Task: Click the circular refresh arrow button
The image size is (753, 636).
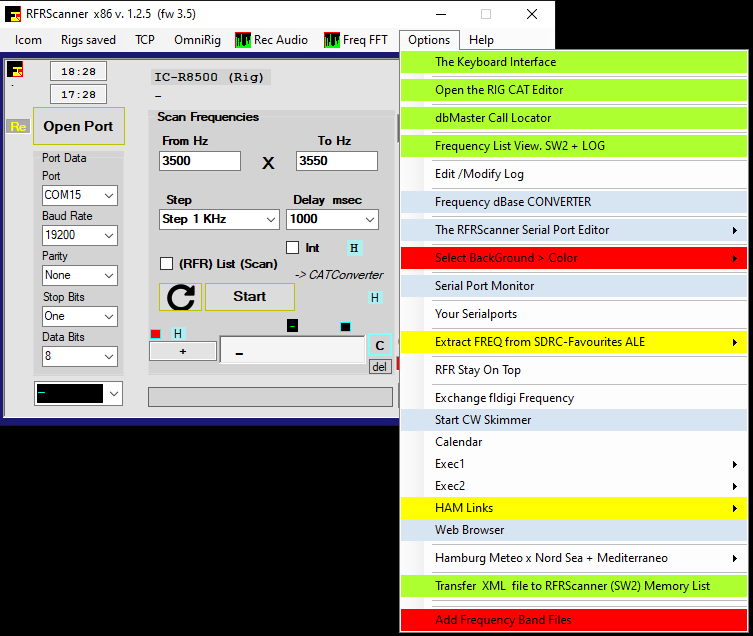Action: [181, 297]
